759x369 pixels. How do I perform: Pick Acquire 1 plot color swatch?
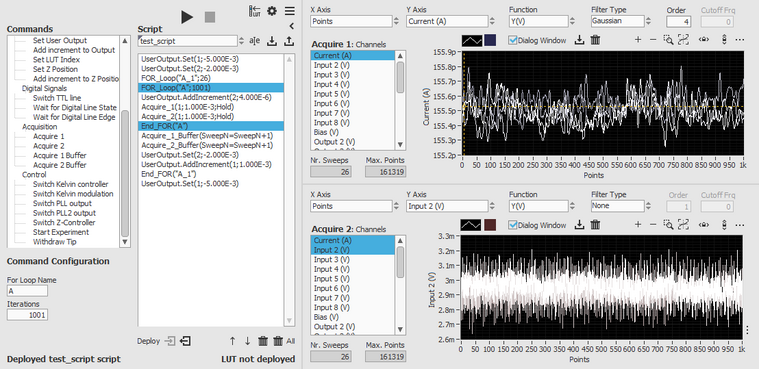point(490,40)
